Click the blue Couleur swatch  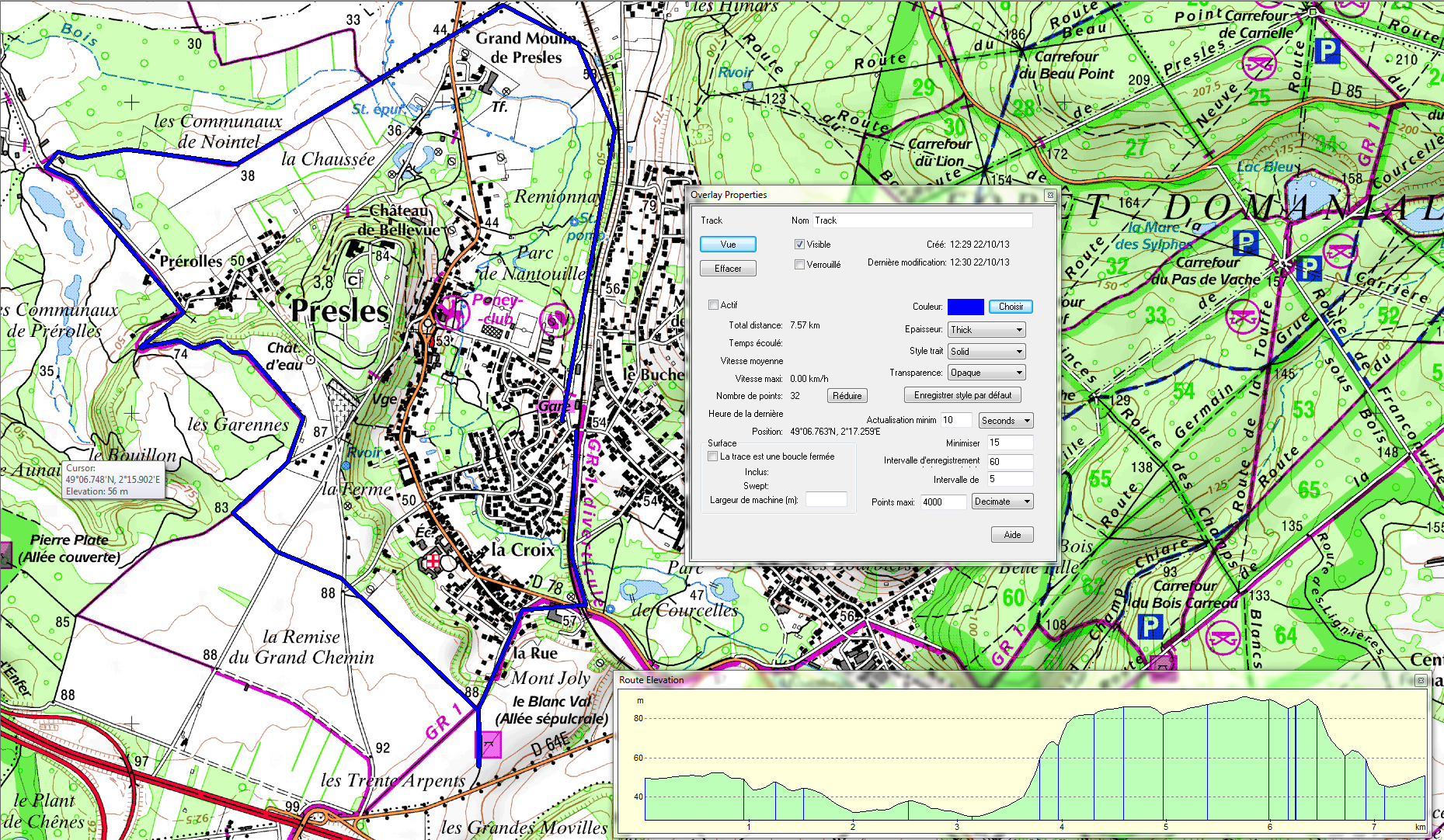966,307
